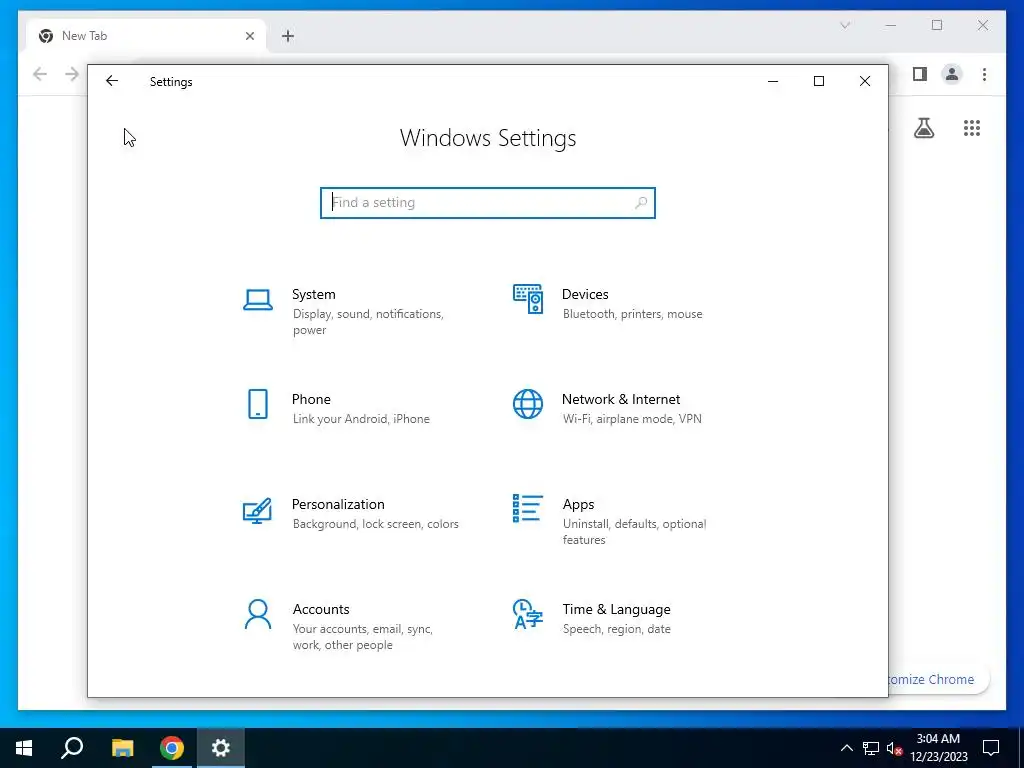Click 'Background, lock screen, colors' text
Screen dimensions: 1024x768
[376, 524]
